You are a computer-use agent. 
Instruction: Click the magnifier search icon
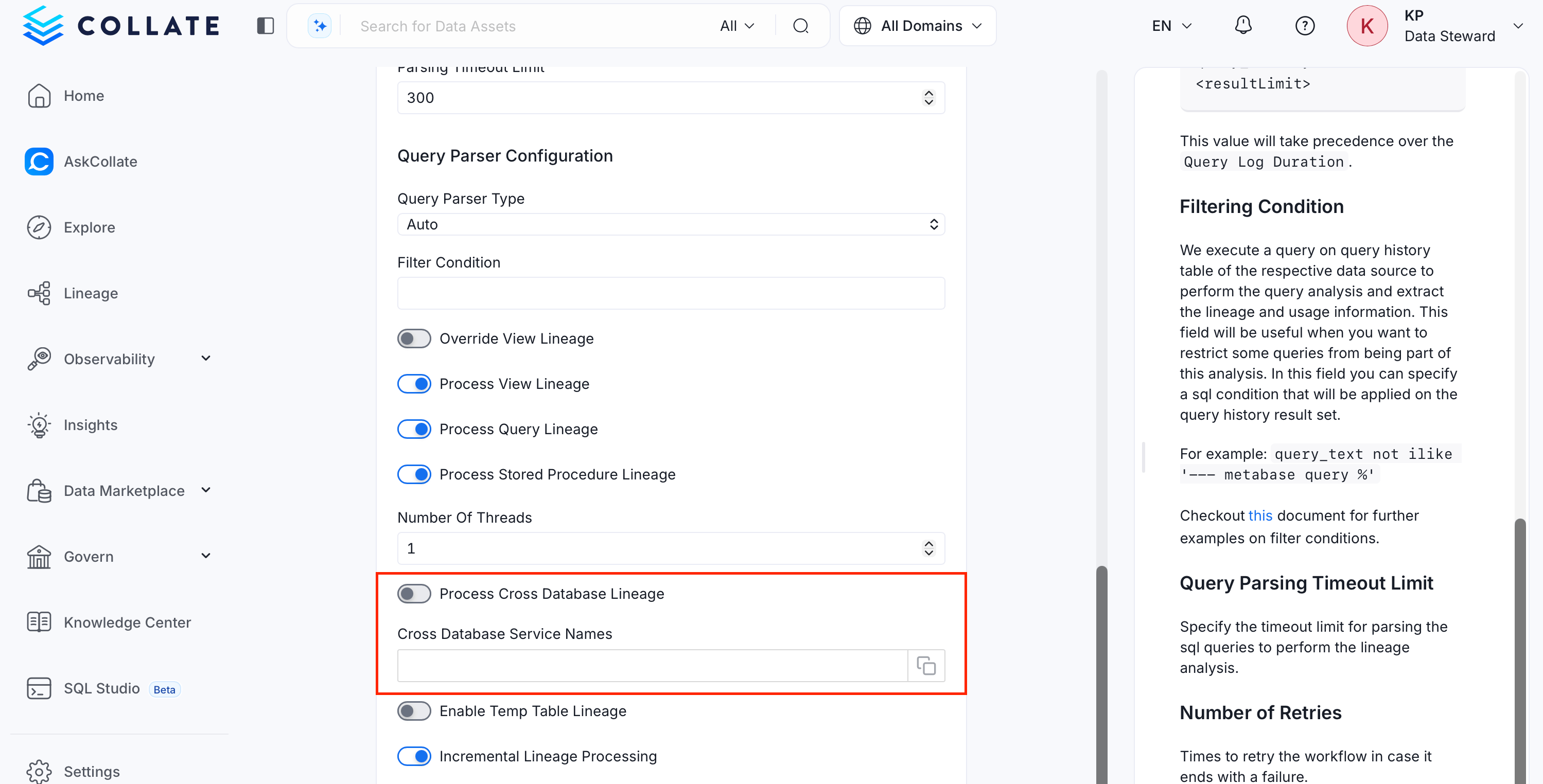click(801, 26)
